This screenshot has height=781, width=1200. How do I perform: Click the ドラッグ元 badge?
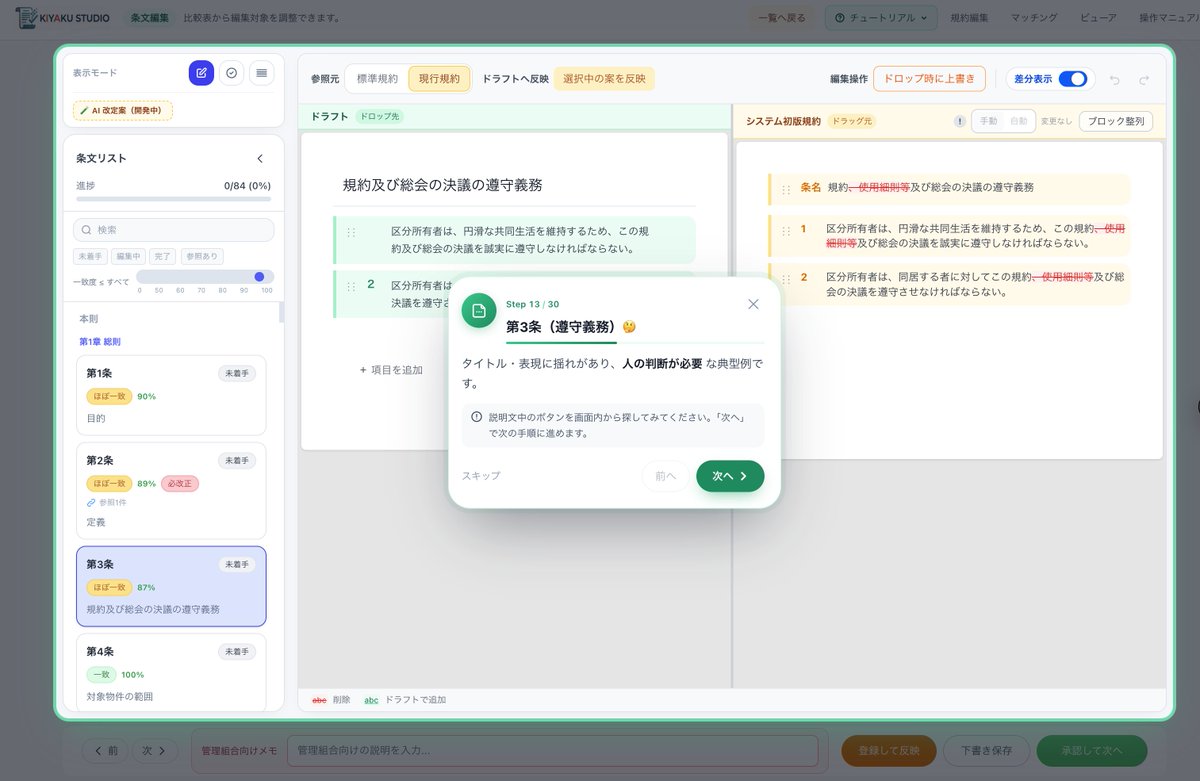click(851, 121)
